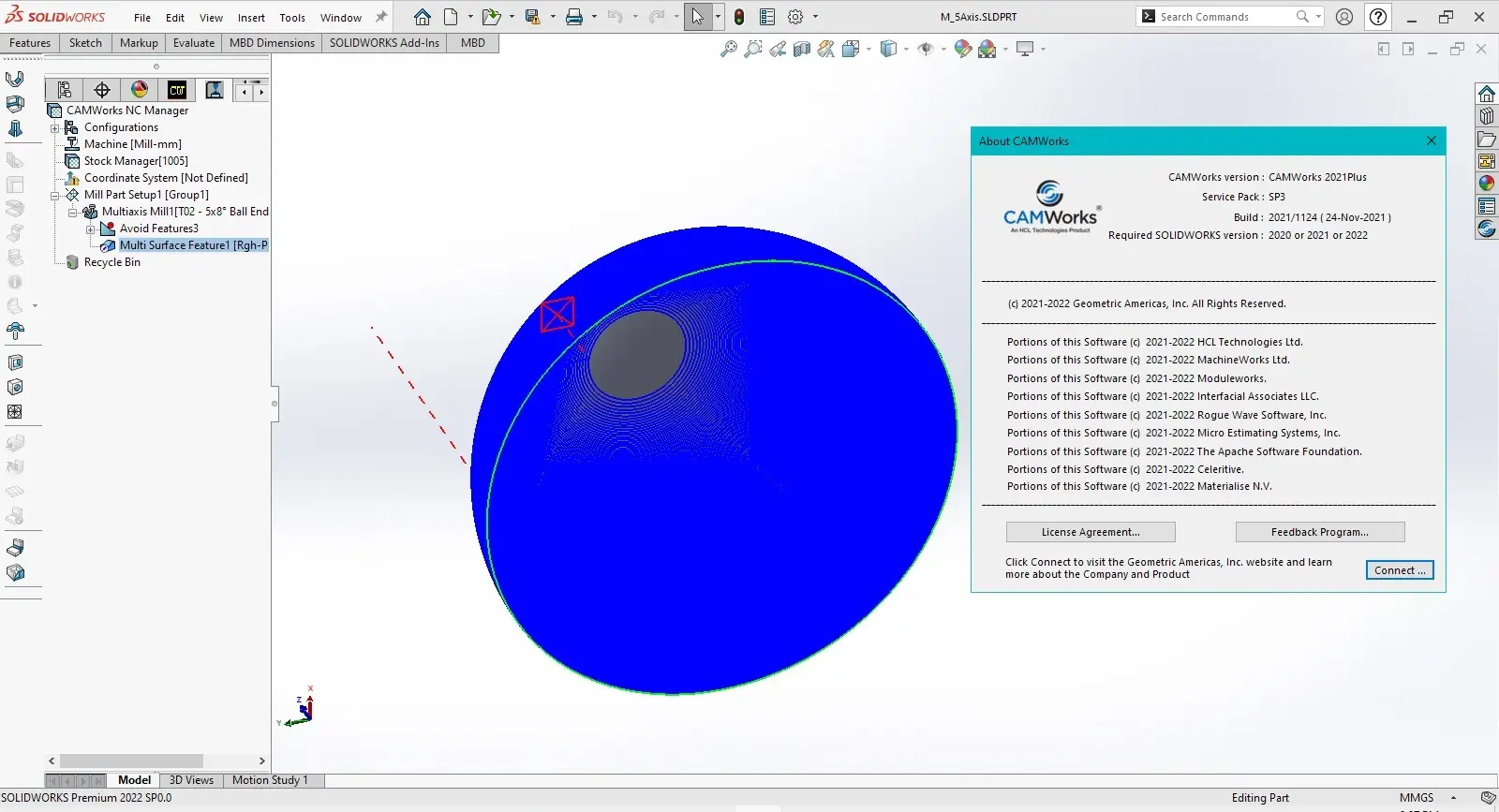Select Coordinate System [Not Defined] item
The height and width of the screenshot is (812, 1499).
click(166, 178)
